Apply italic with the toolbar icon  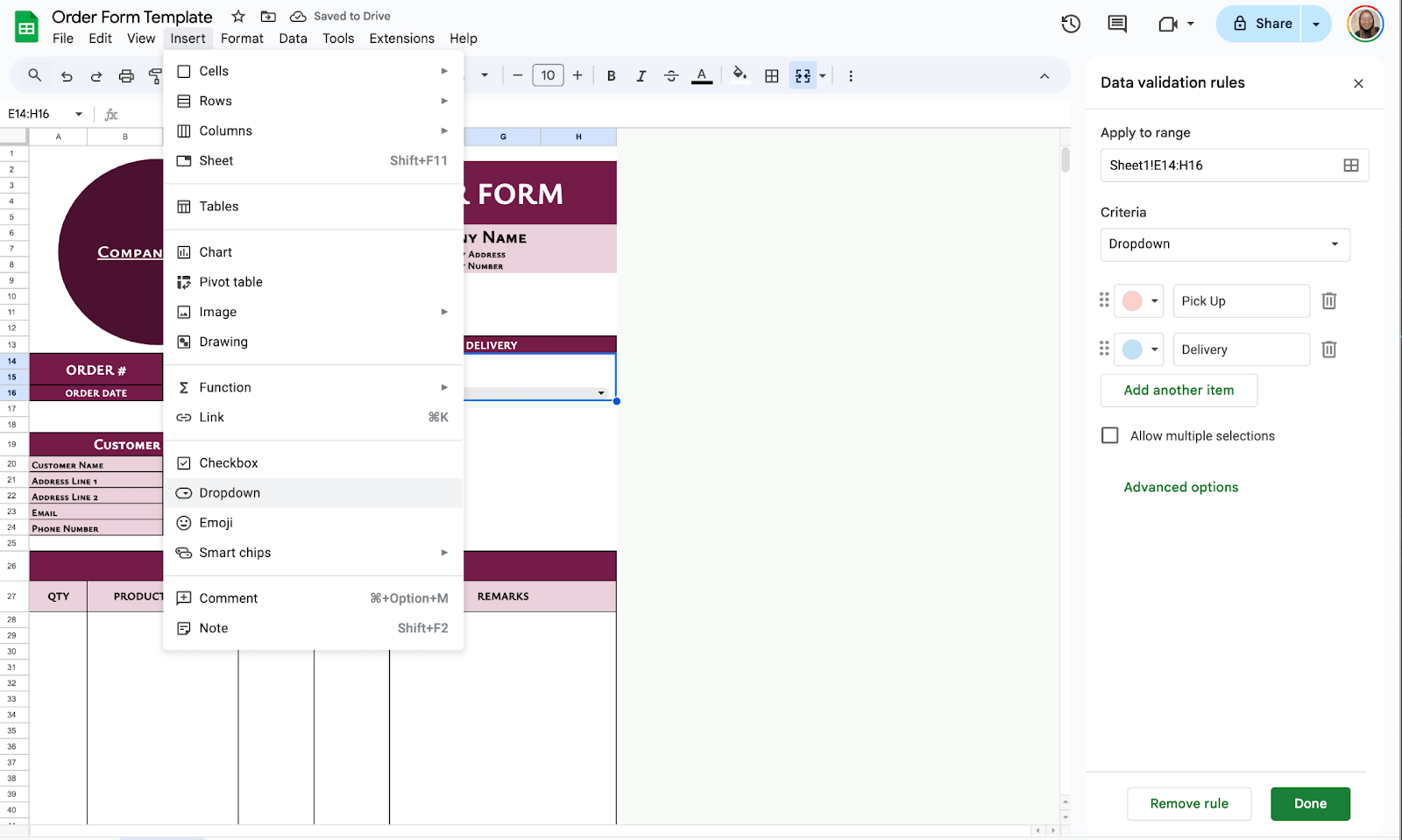(x=641, y=76)
